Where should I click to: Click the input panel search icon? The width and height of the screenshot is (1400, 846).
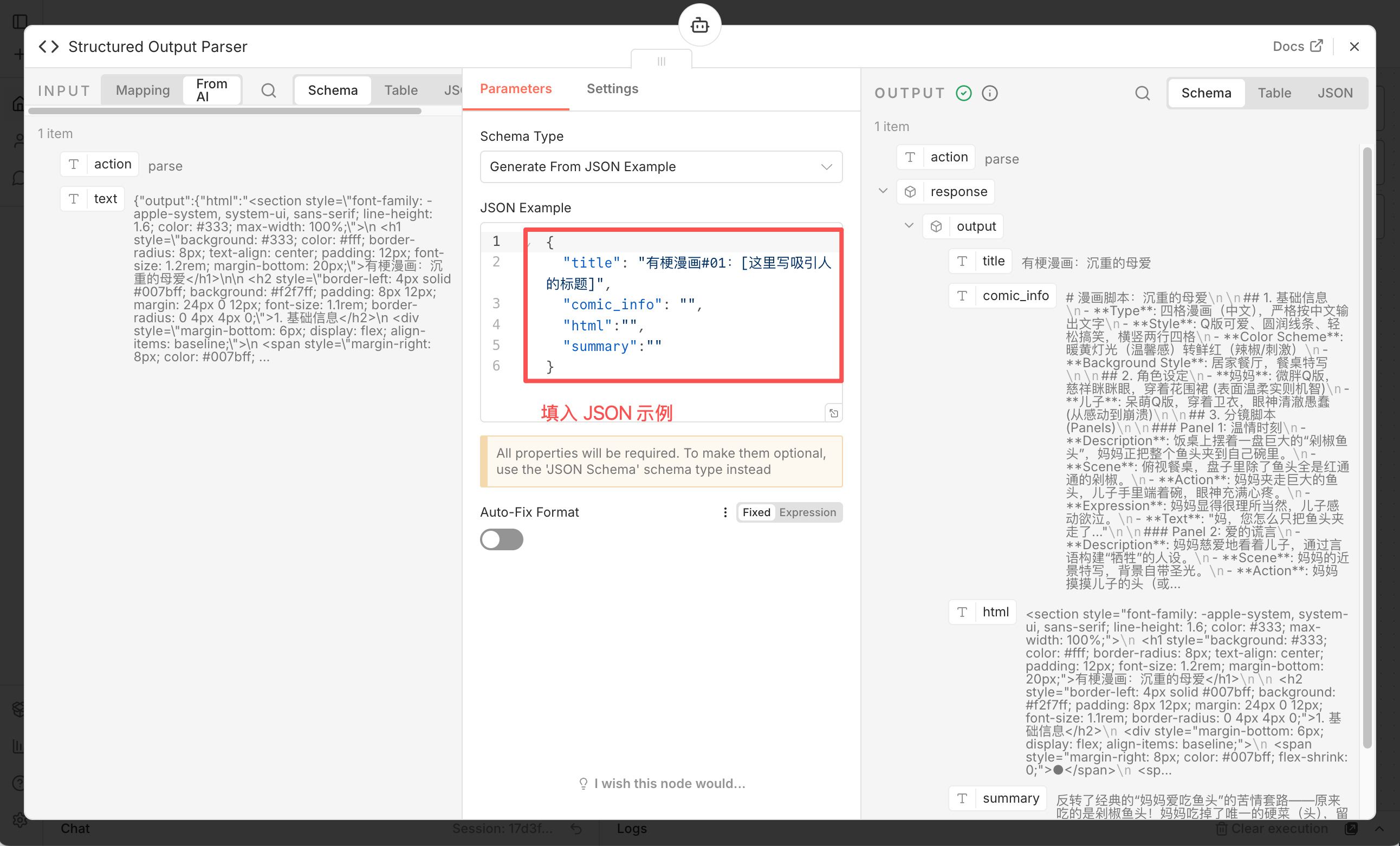[x=269, y=90]
